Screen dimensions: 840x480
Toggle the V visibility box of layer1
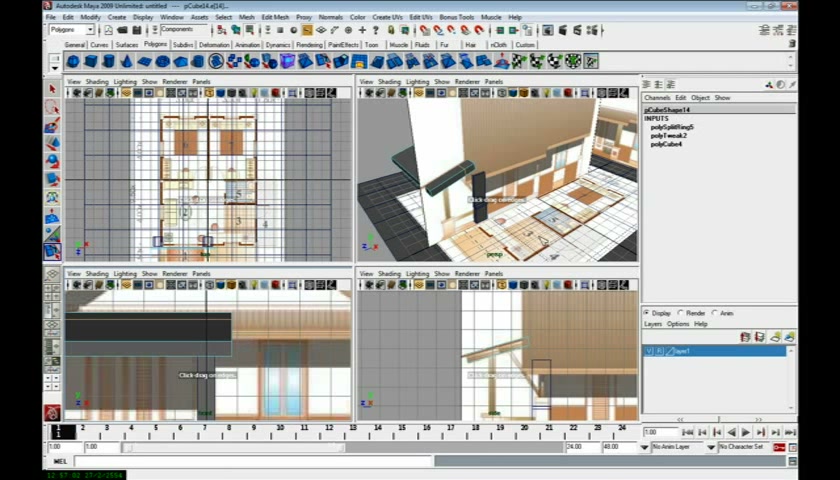[649, 351]
